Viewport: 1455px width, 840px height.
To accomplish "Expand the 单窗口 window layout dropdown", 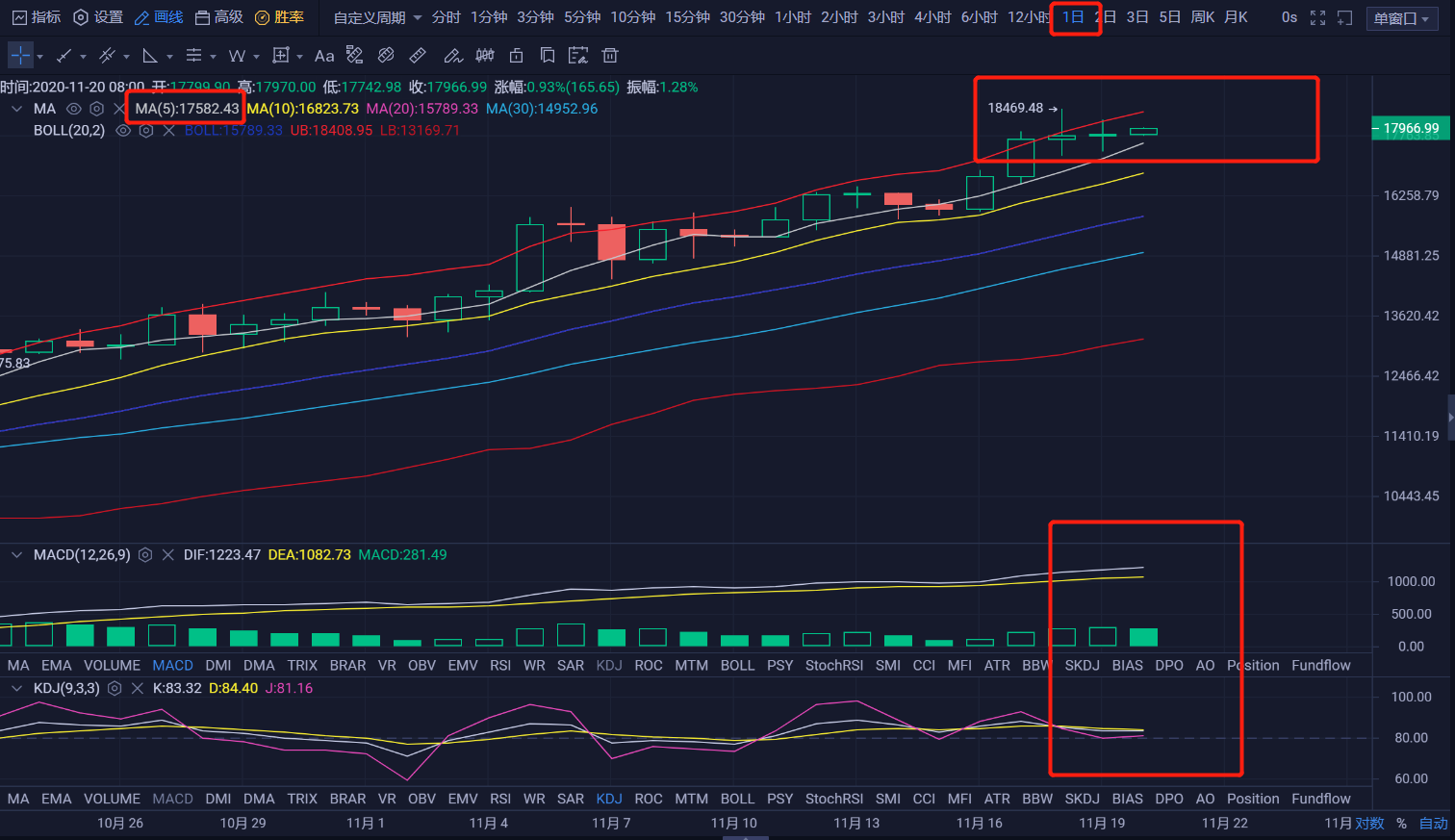I will pos(1402,18).
